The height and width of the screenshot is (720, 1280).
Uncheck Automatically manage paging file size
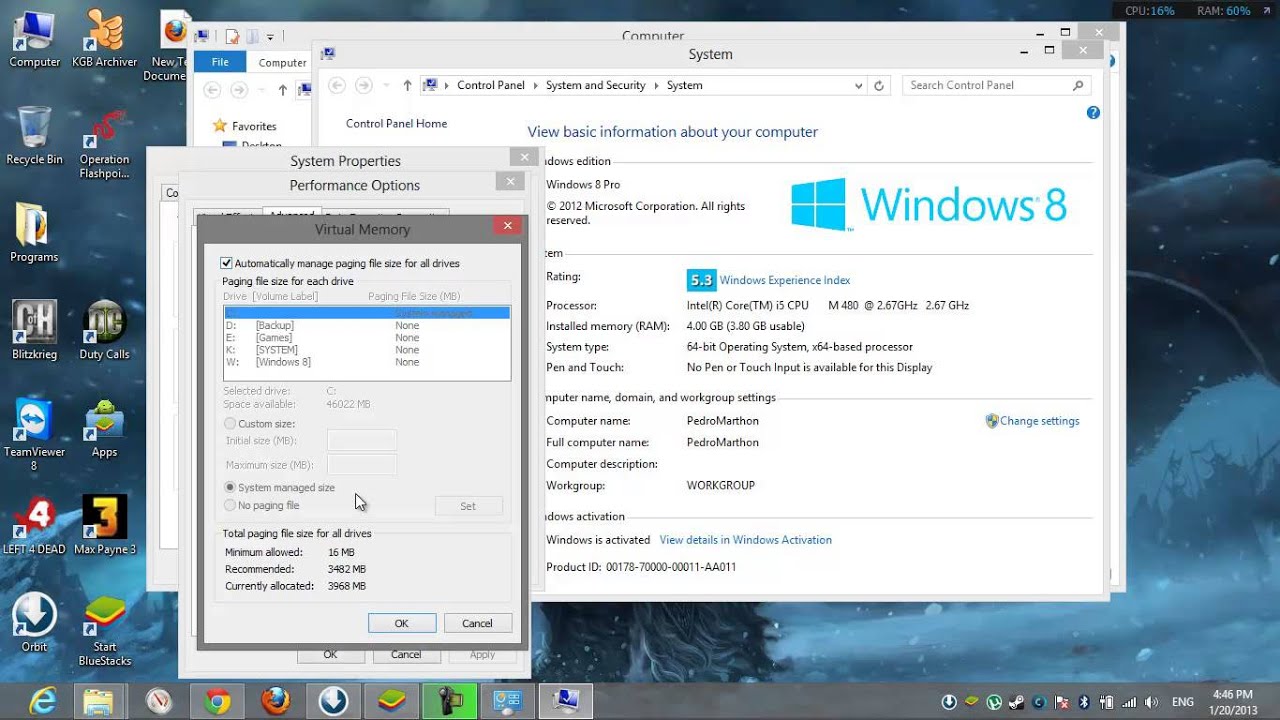[226, 264]
